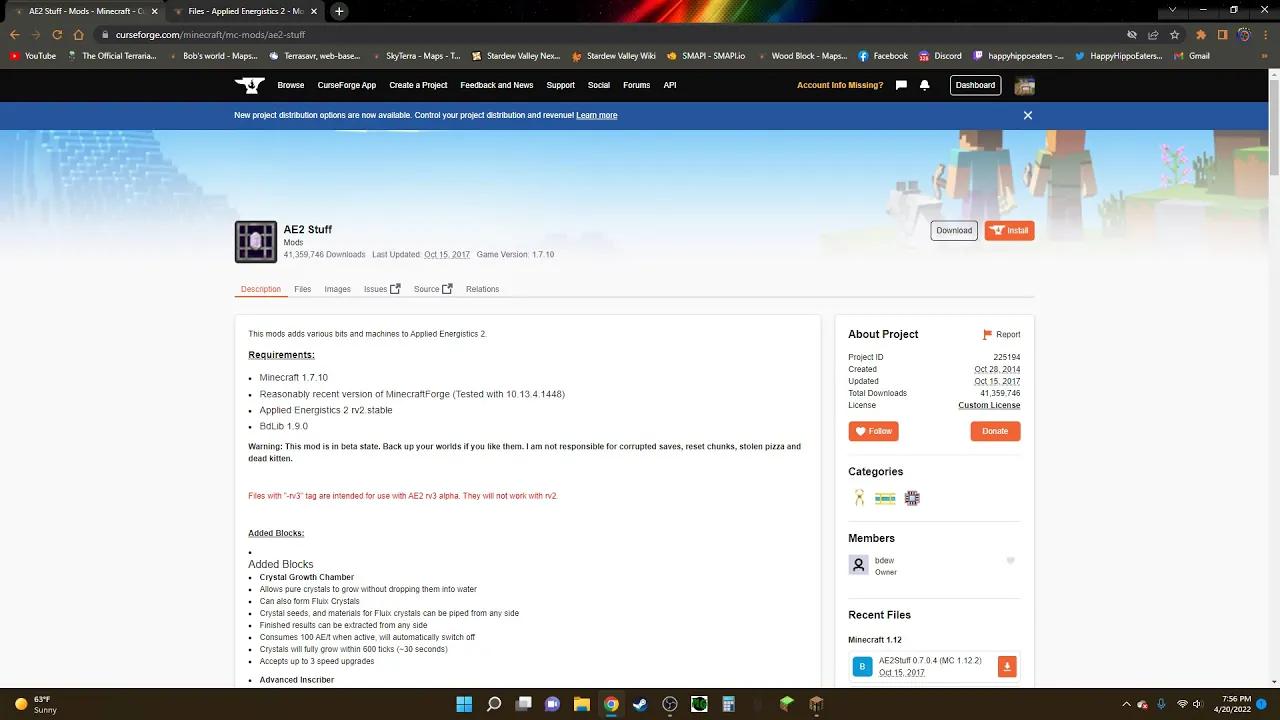Viewport: 1280px width, 720px height.
Task: Open Stardew Valley Wiki bookmark
Action: 613,56
